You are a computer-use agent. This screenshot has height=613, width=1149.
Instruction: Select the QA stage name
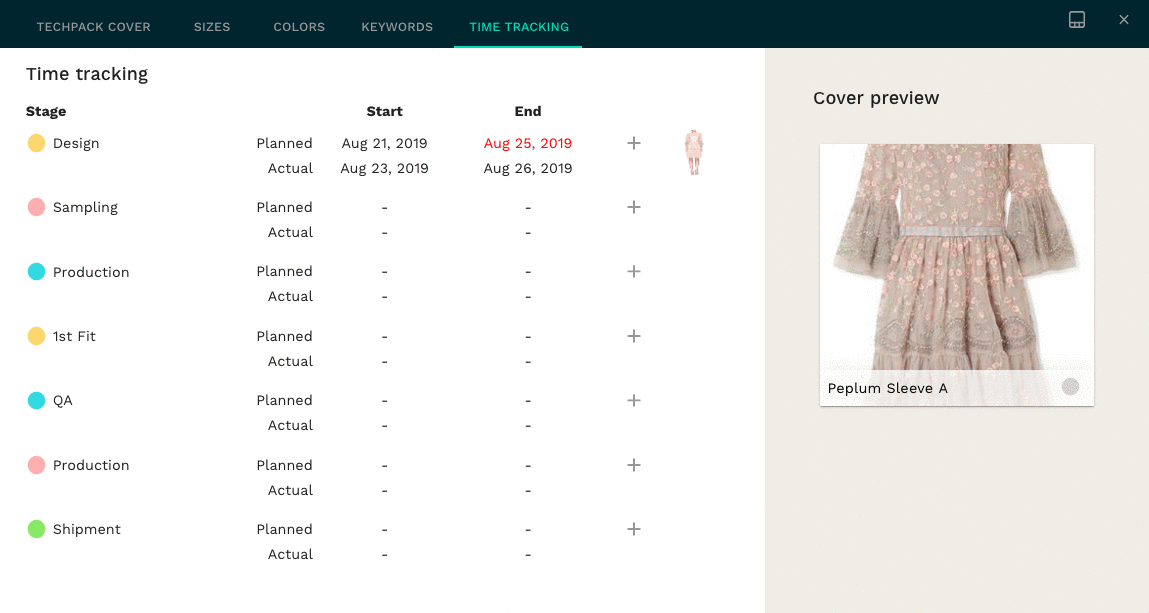click(62, 401)
